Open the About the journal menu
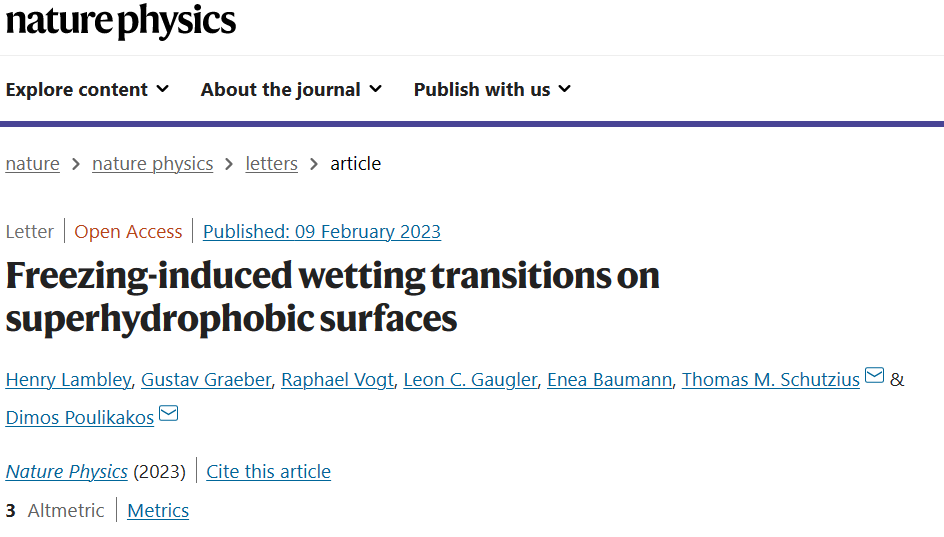944x537 pixels. click(x=291, y=90)
